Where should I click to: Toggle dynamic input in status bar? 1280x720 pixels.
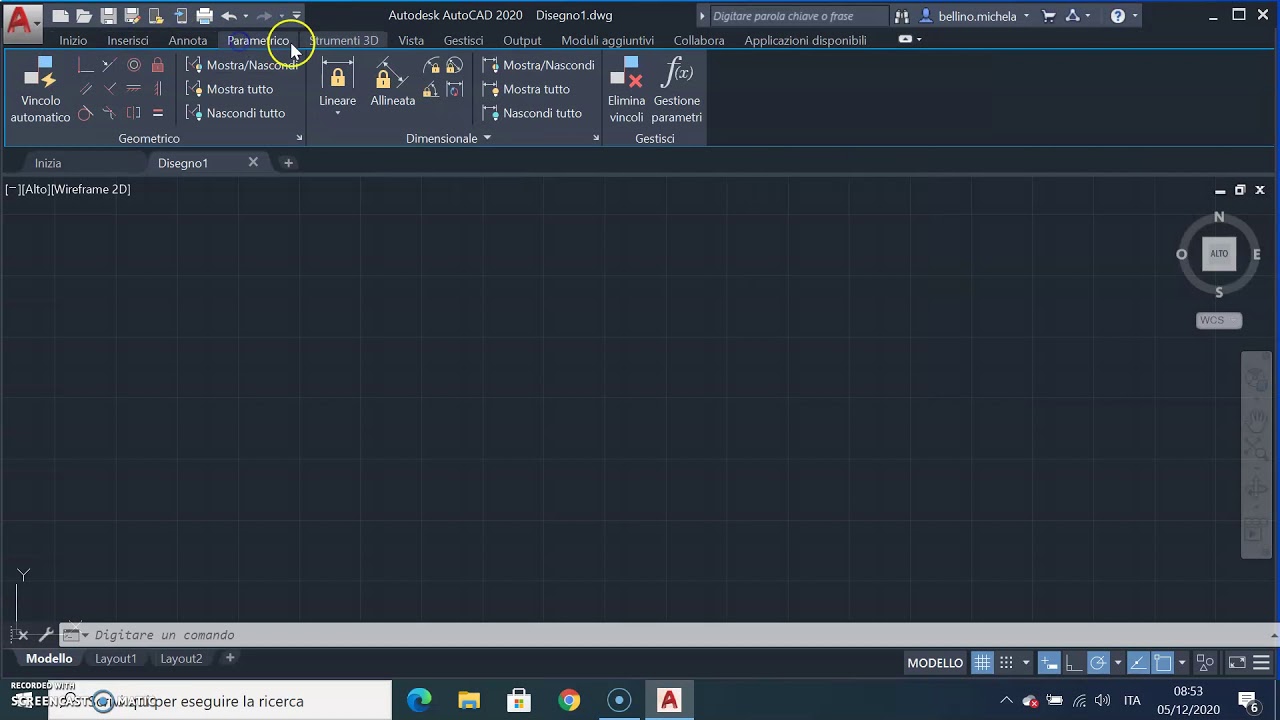pyautogui.click(x=1048, y=663)
